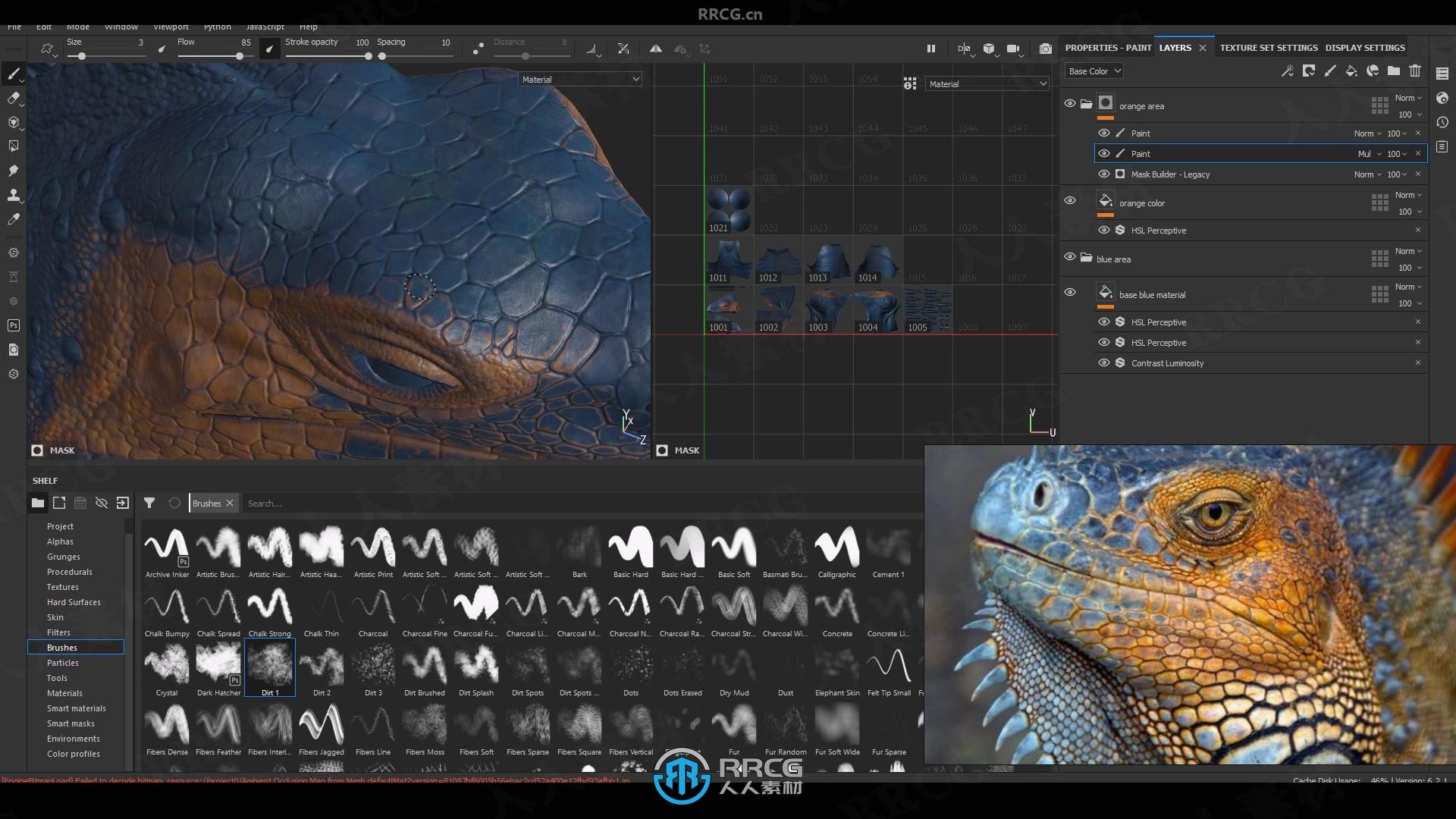Open the 3D viewport Material dropdown
This screenshot has height=819, width=1456.
click(x=581, y=79)
